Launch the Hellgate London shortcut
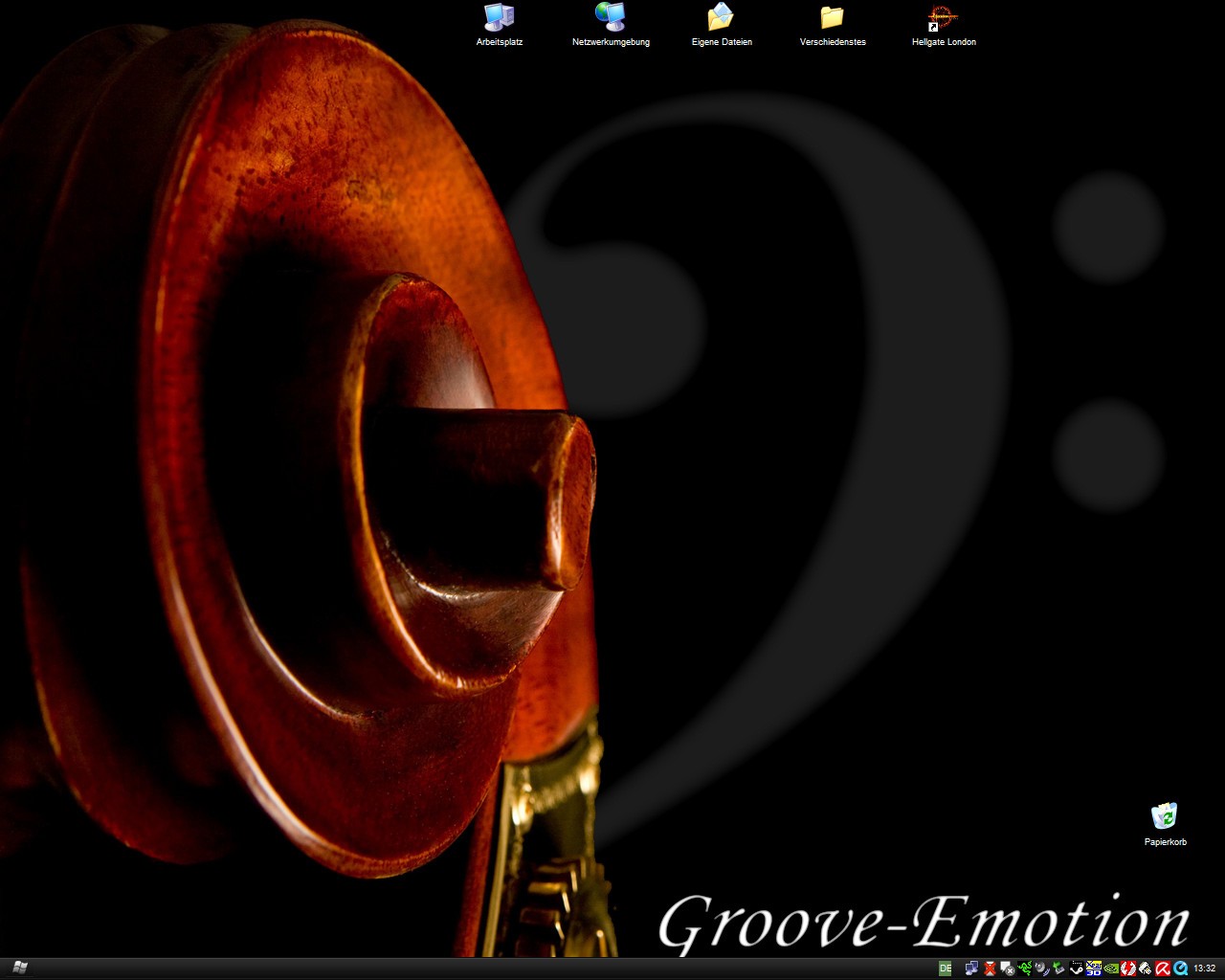 943,17
